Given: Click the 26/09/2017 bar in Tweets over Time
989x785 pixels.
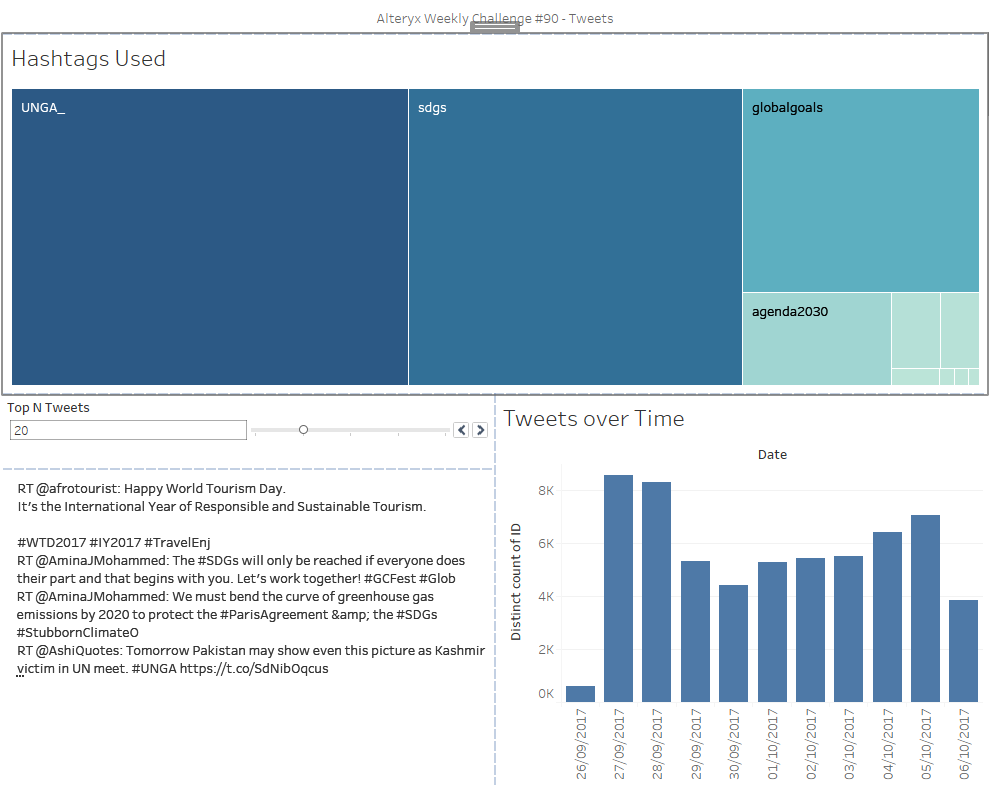Looking at the screenshot, I should [580, 694].
